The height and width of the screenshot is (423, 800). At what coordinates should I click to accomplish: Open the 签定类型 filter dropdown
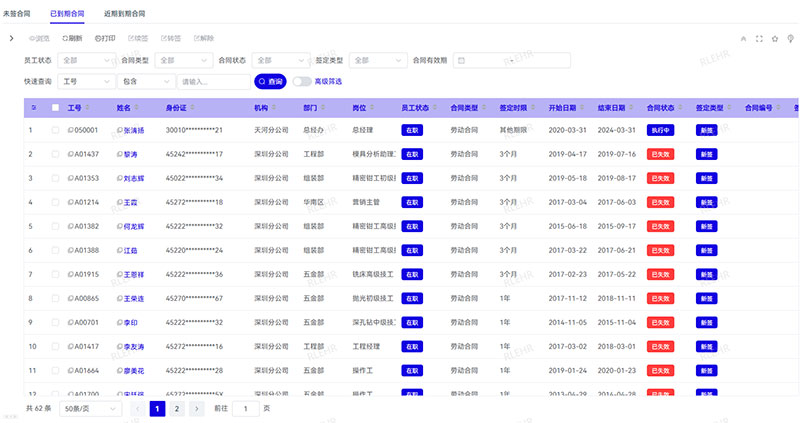(x=378, y=60)
